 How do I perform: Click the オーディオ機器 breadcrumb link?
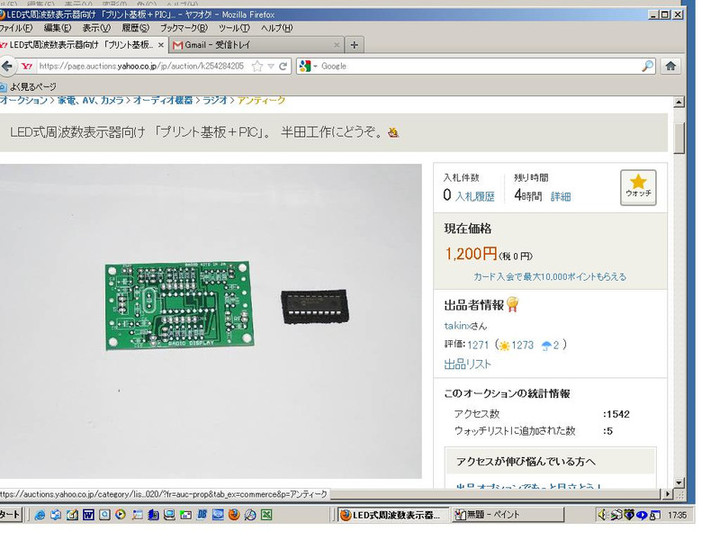click(x=164, y=100)
